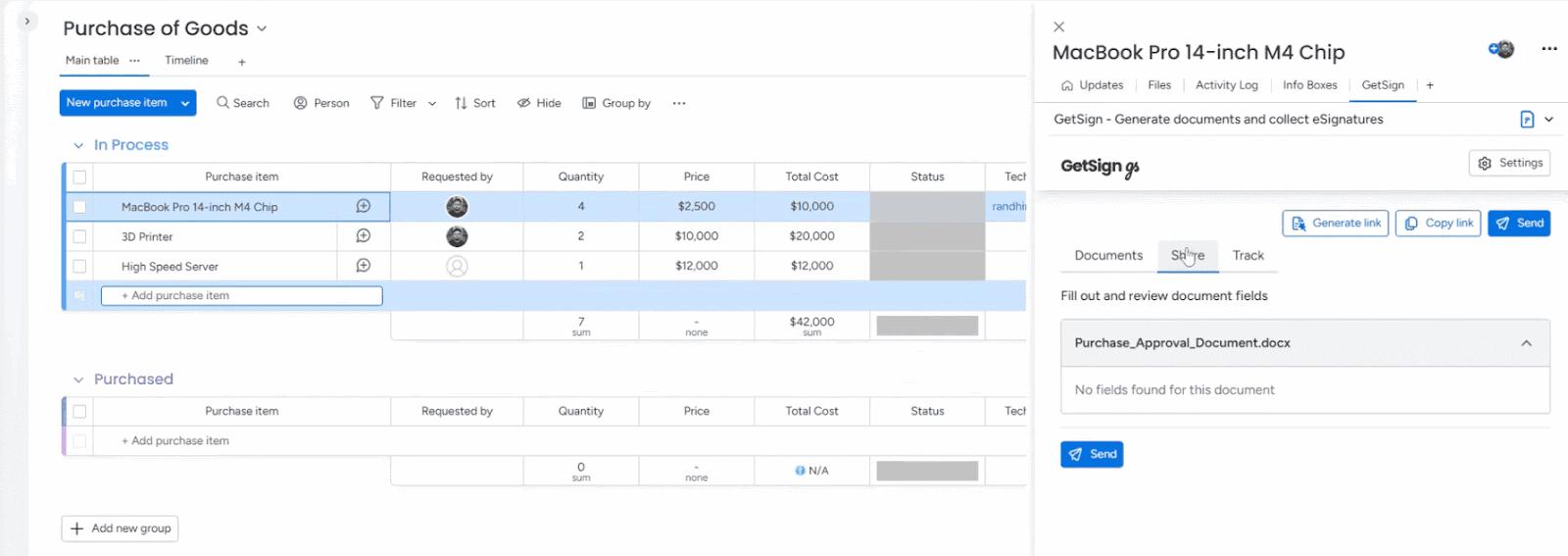The width and height of the screenshot is (1568, 556).
Task: Open the Hide columns tool
Action: 539,103
